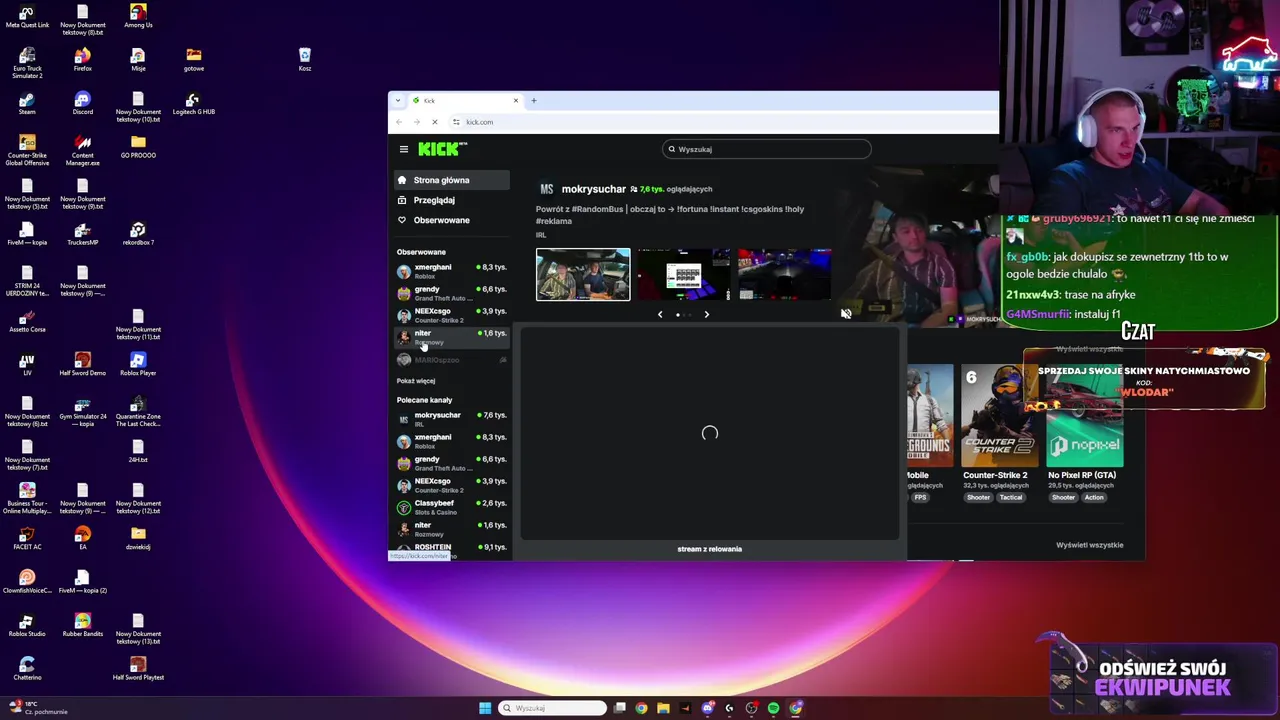This screenshot has height=720, width=1280.
Task: Select Counter-Strike Global Offensive icon
Action: point(27,149)
